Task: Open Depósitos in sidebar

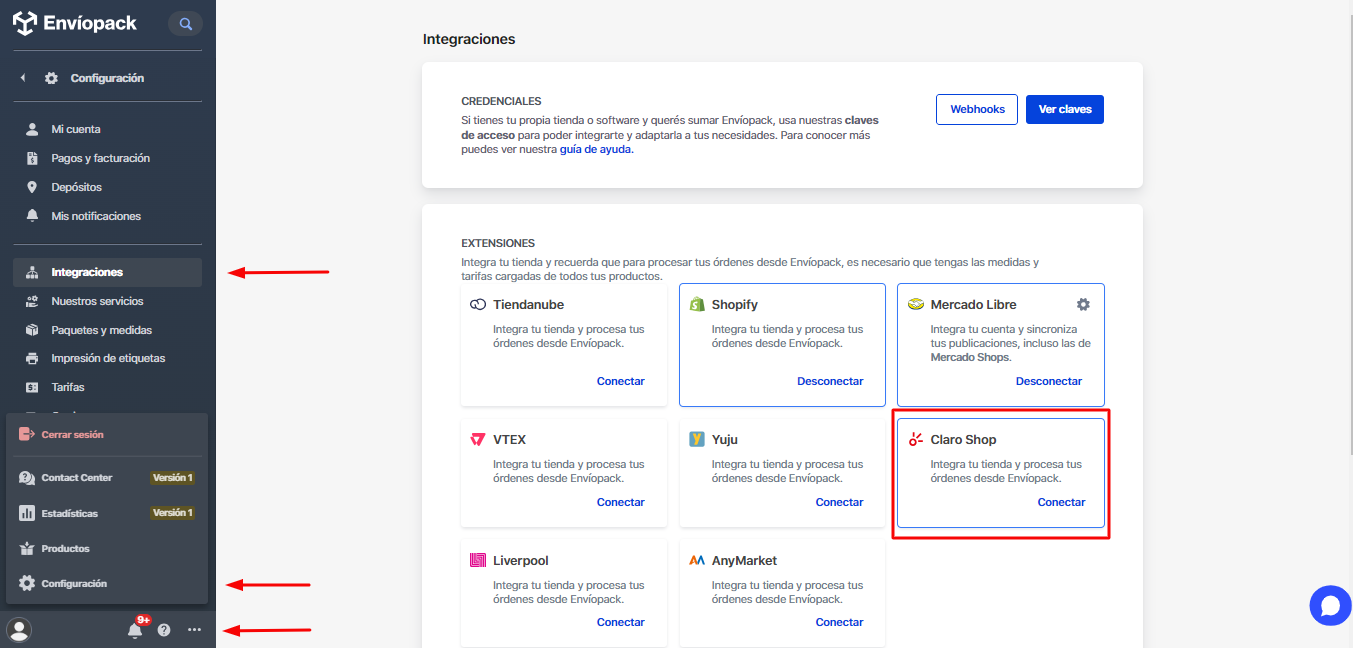Action: coord(77,187)
